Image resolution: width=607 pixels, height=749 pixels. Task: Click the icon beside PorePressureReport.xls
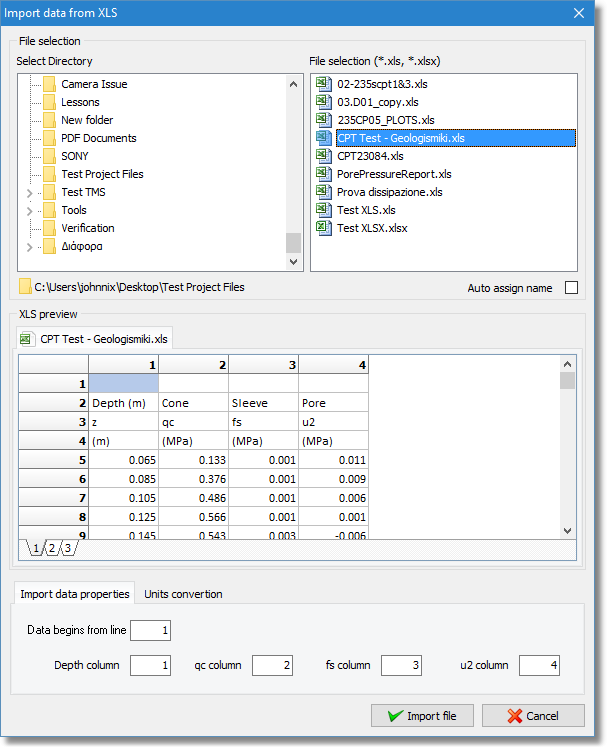click(x=323, y=174)
